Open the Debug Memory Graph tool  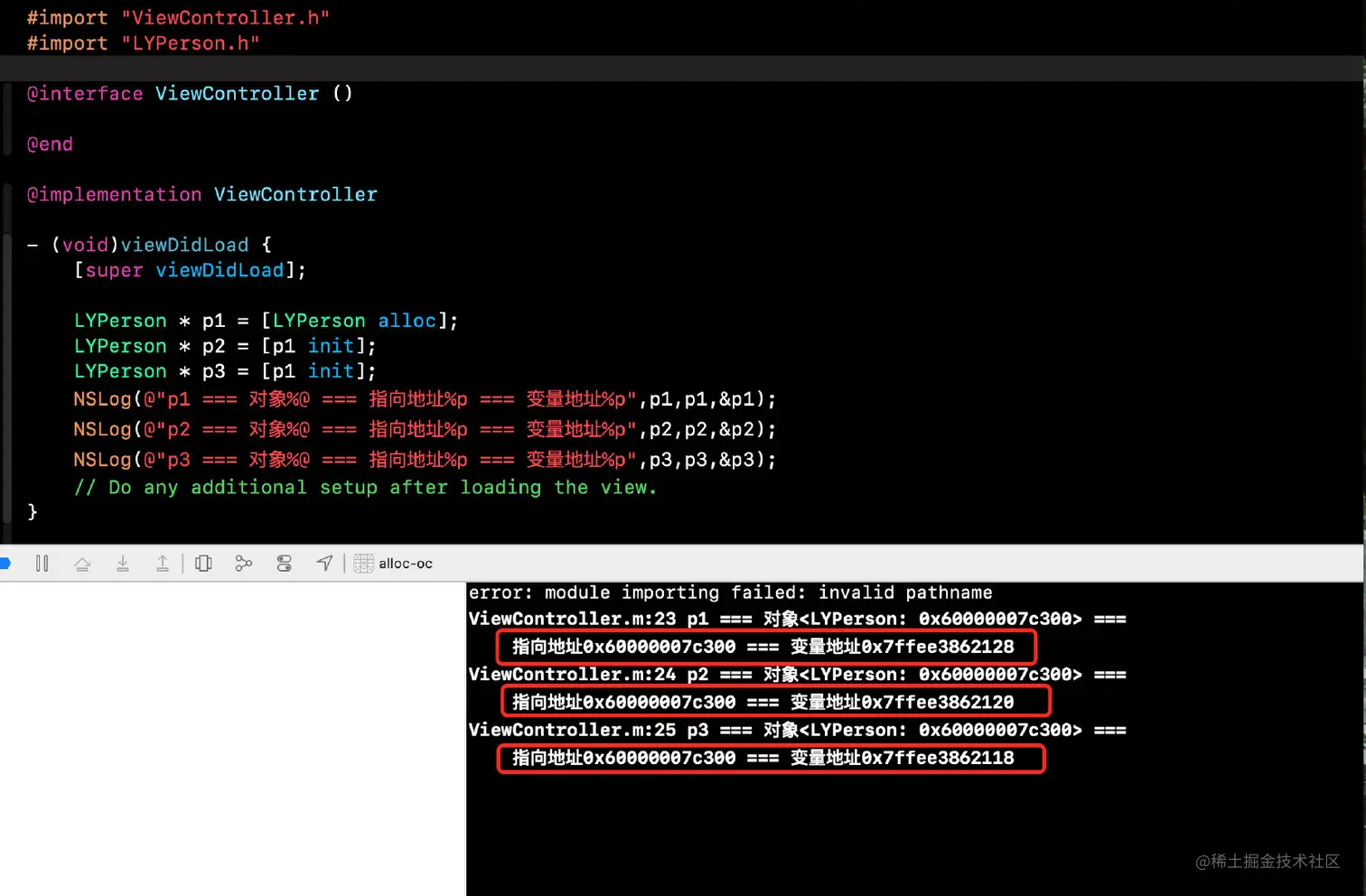(243, 564)
